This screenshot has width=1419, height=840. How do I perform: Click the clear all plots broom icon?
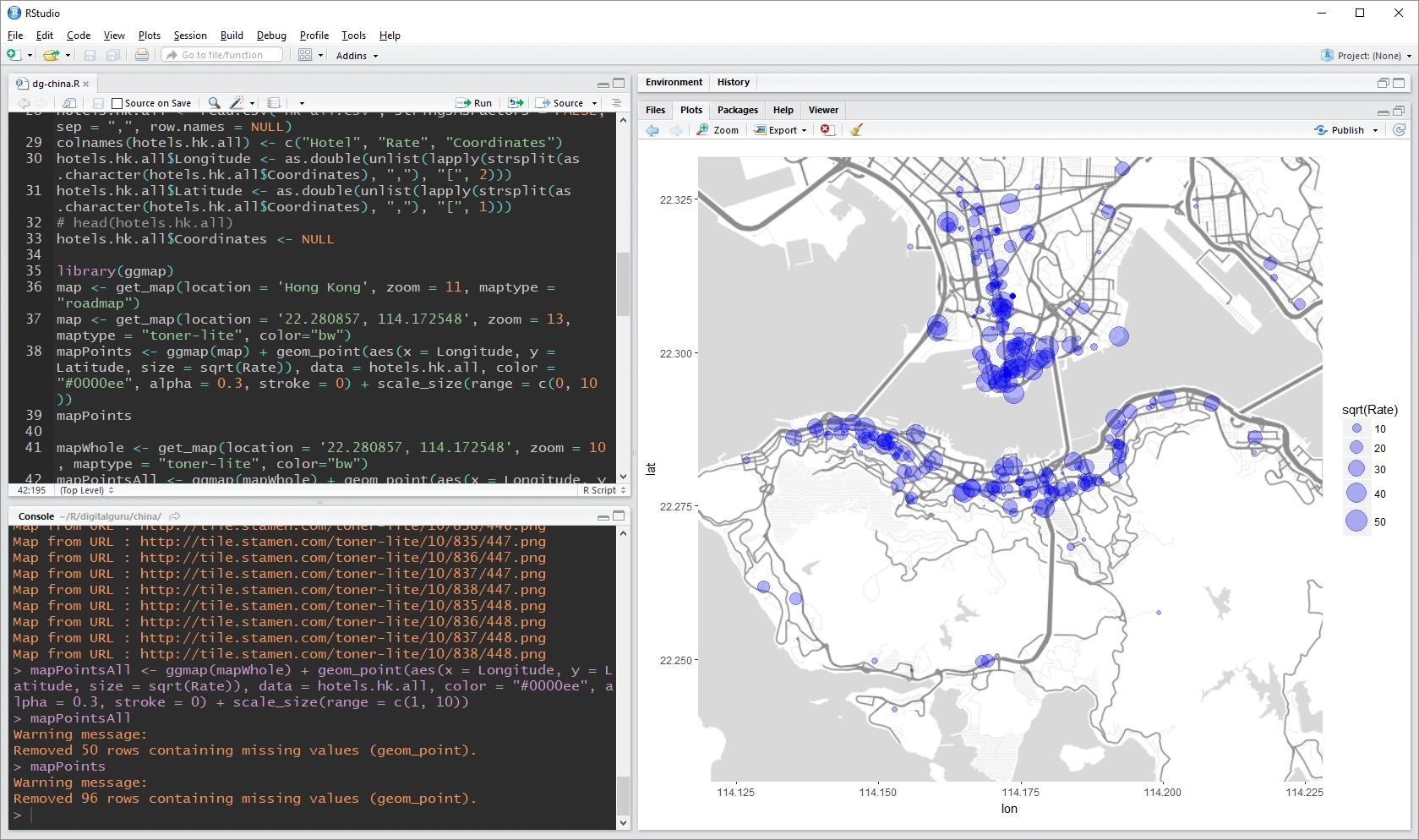pos(856,130)
